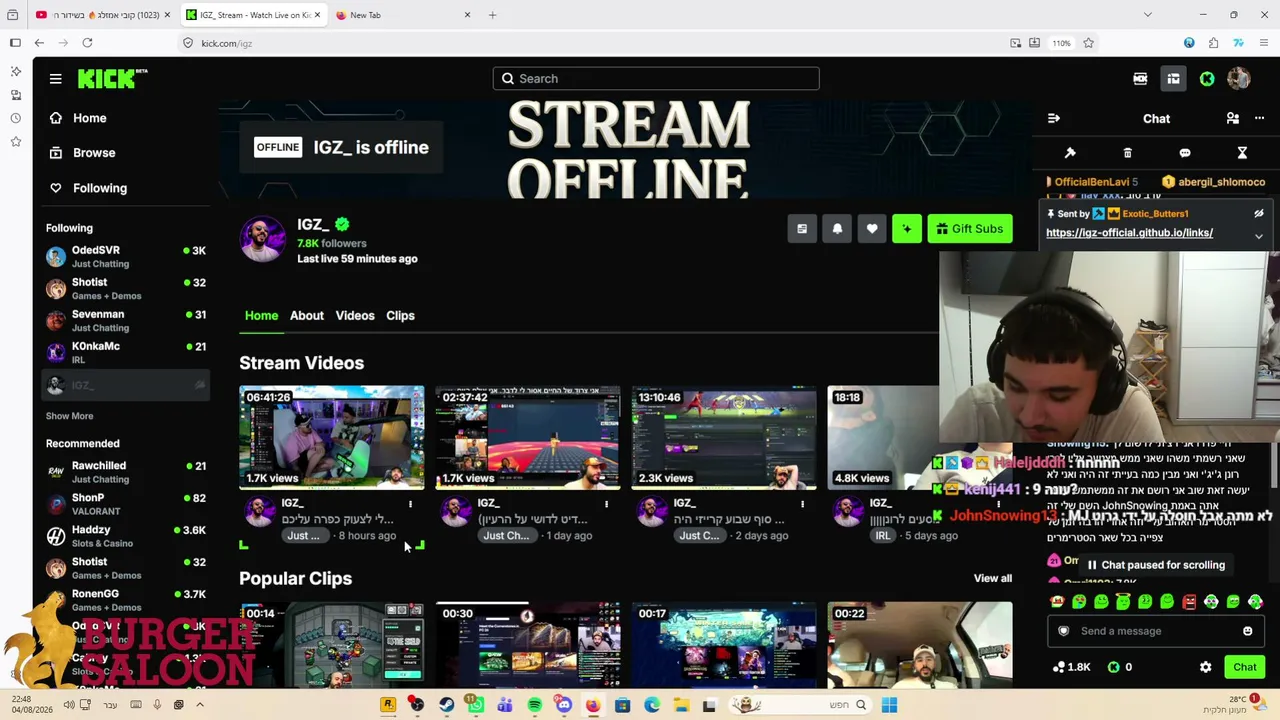The image size is (1280, 720).
Task: Click the pin icon in chat toolbar
Action: click(x=1070, y=153)
